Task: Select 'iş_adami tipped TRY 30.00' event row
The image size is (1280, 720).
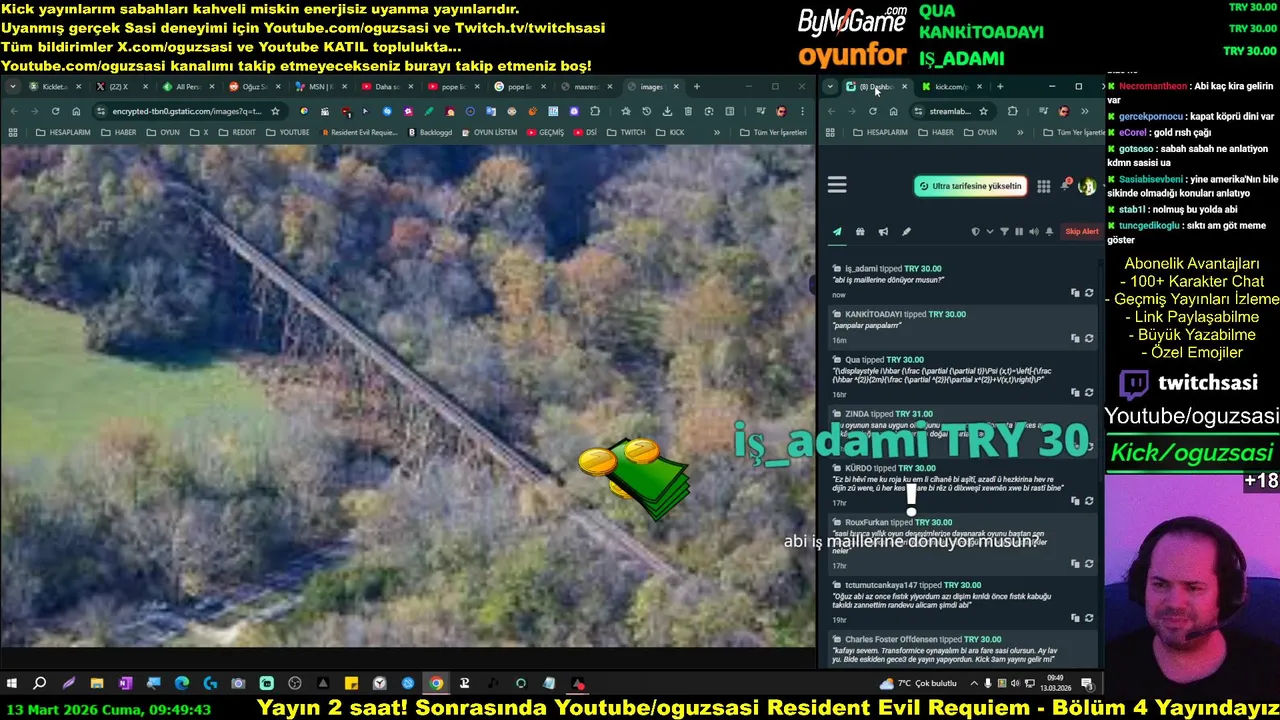Action: click(x=964, y=281)
